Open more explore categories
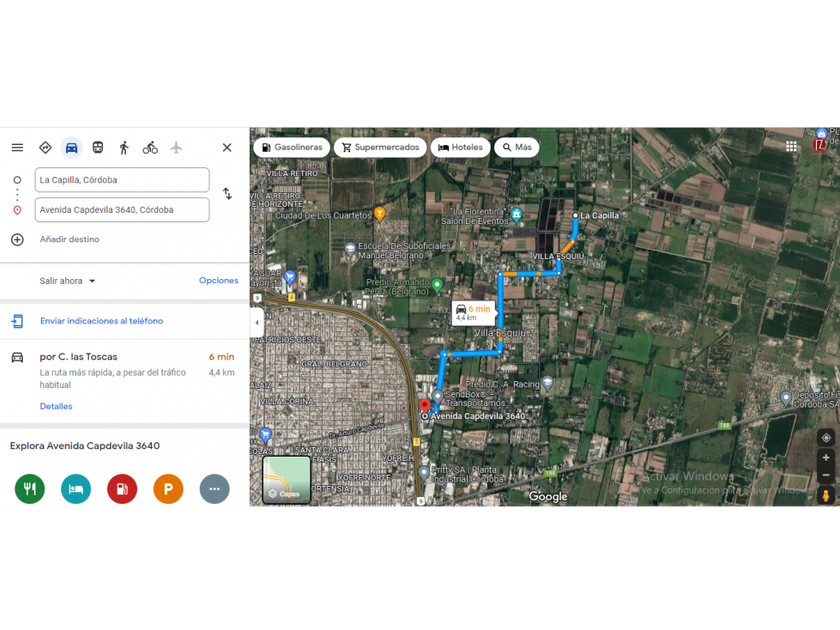840x630 pixels. pyautogui.click(x=214, y=489)
